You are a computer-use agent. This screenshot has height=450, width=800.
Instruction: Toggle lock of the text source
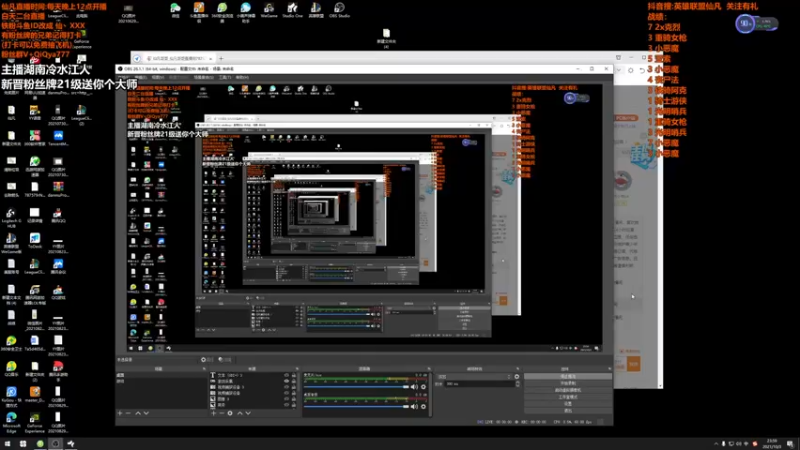293,375
